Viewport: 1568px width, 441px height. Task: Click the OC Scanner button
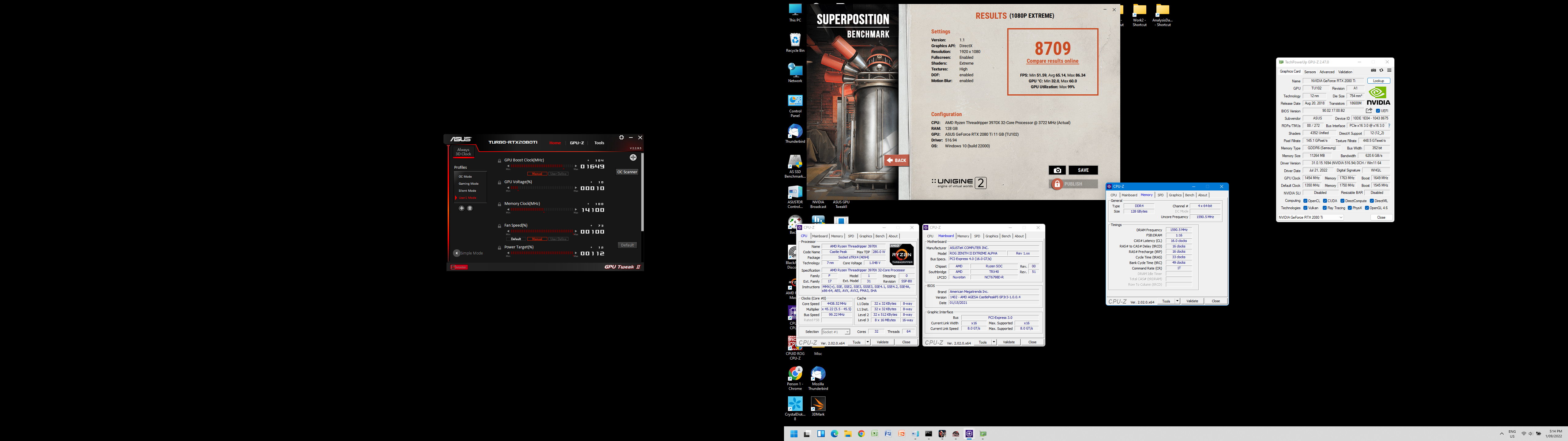(627, 172)
